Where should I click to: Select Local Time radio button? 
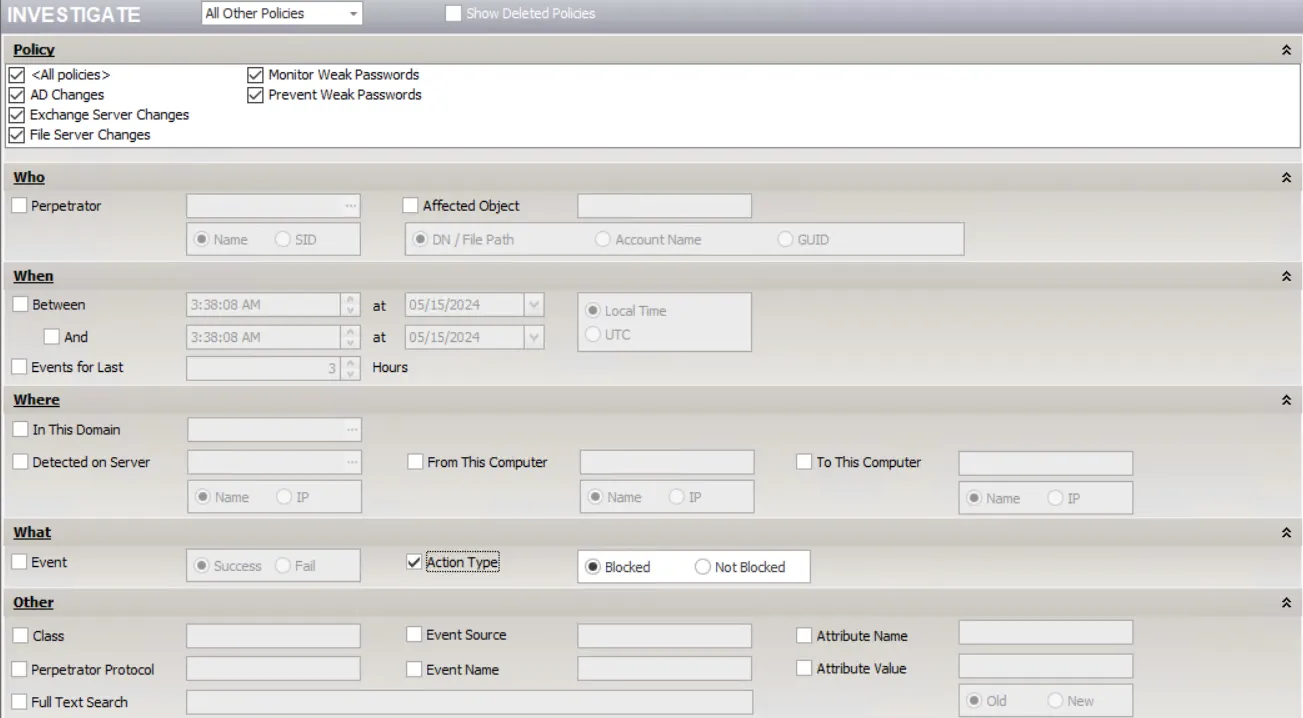[592, 311]
